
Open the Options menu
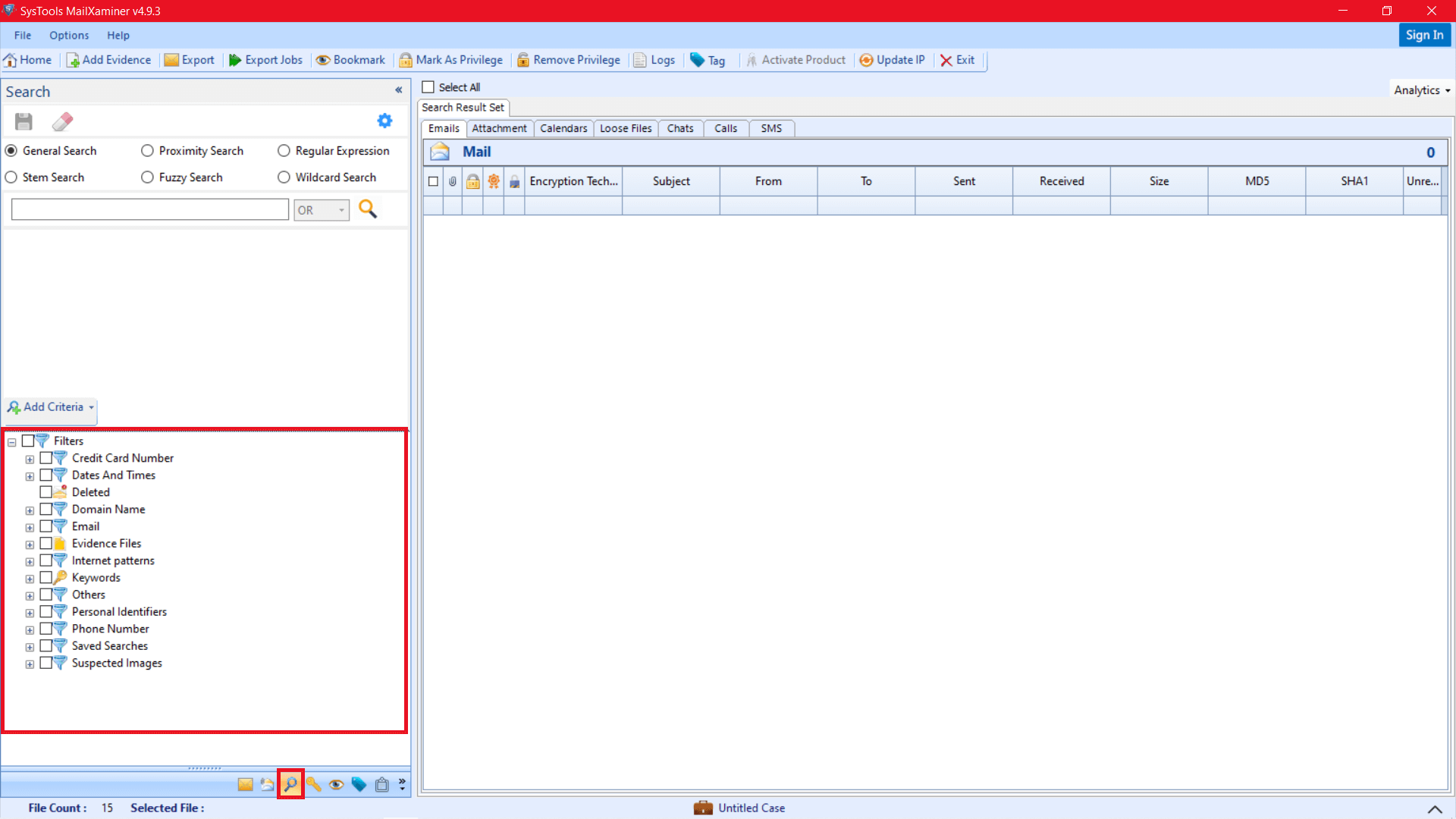[69, 35]
